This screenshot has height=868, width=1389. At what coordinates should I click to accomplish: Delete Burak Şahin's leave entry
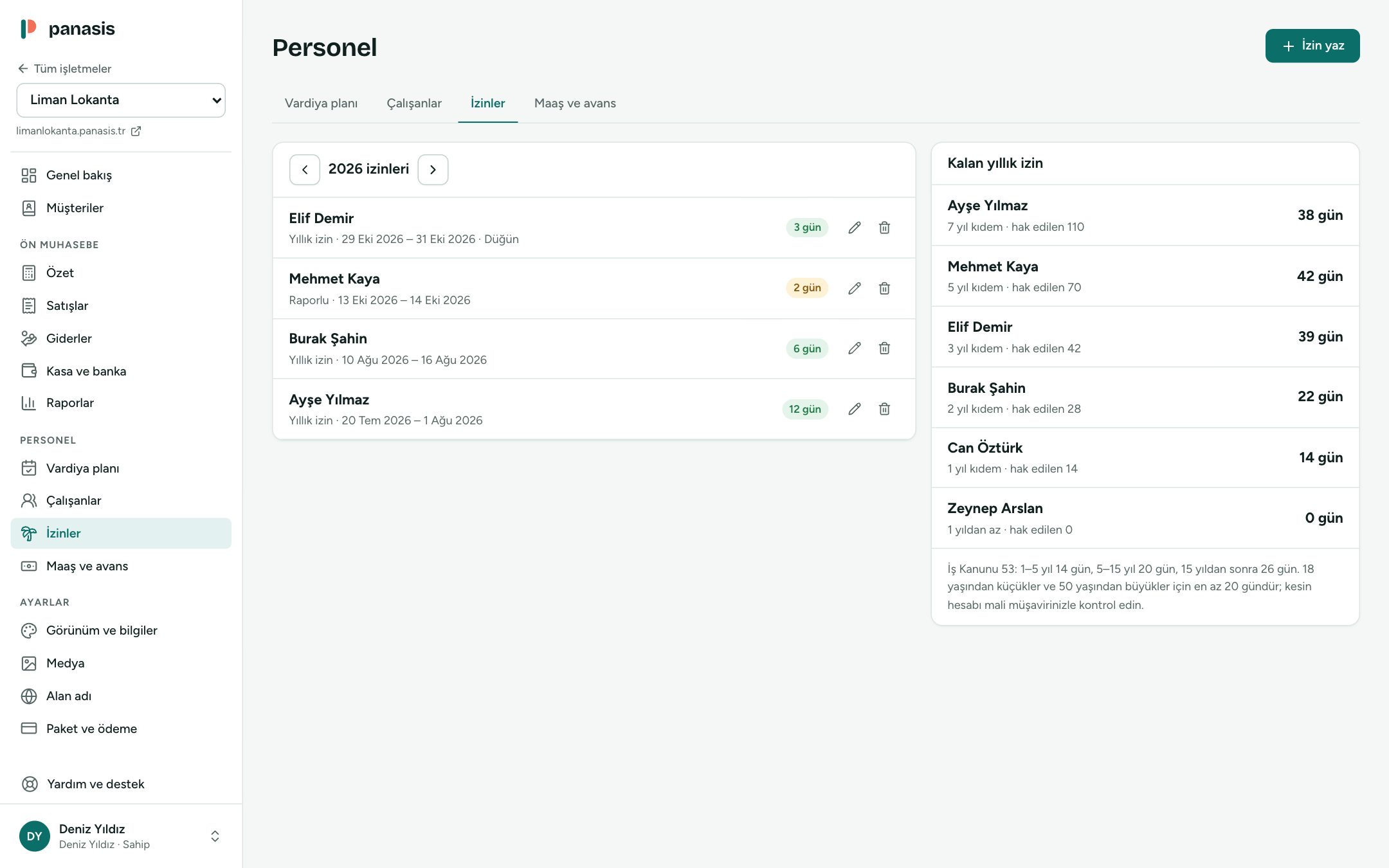click(884, 348)
